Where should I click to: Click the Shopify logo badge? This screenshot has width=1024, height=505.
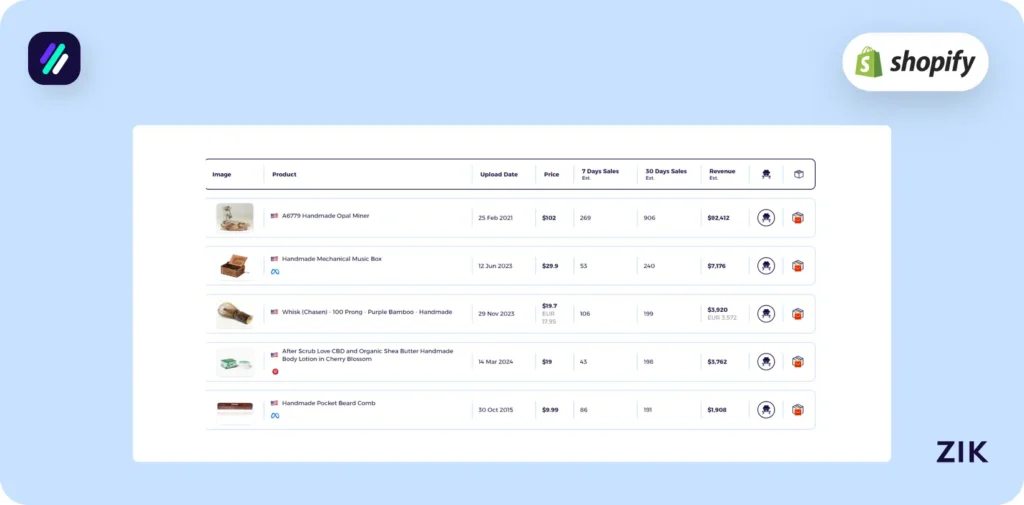915,62
